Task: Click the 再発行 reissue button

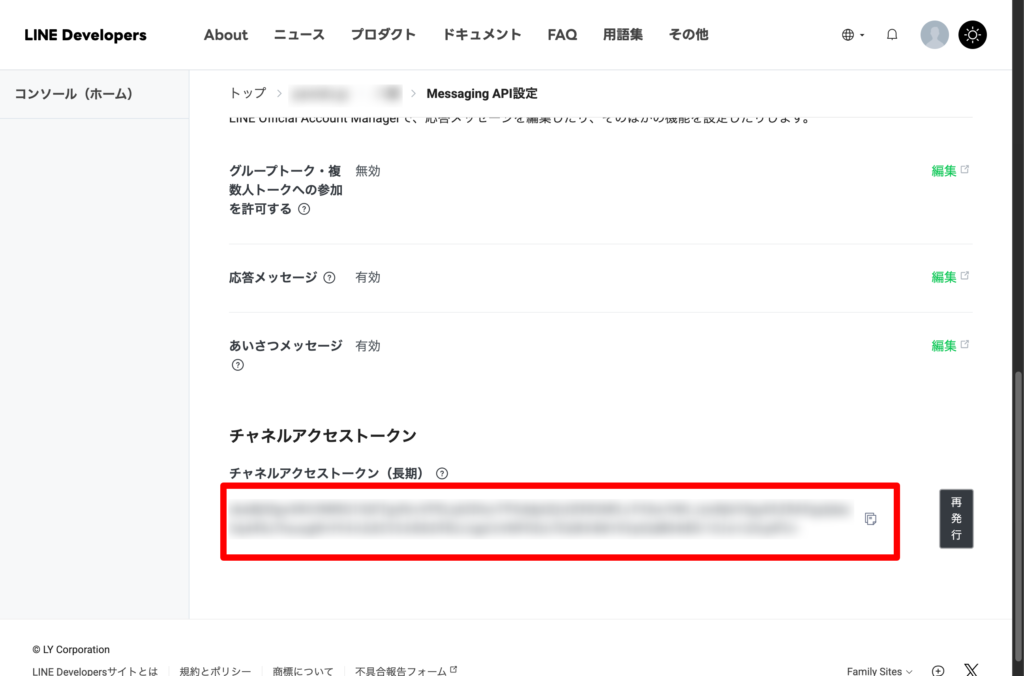Action: click(x=956, y=519)
